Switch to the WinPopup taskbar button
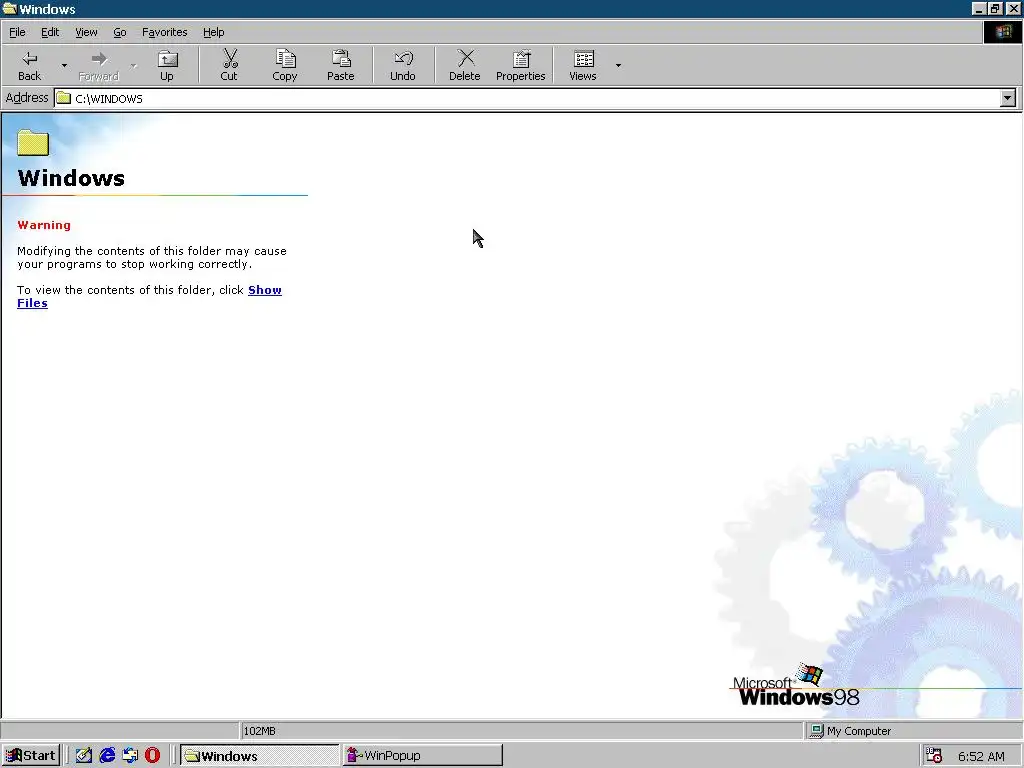Viewport: 1024px width, 768px height. 423,756
